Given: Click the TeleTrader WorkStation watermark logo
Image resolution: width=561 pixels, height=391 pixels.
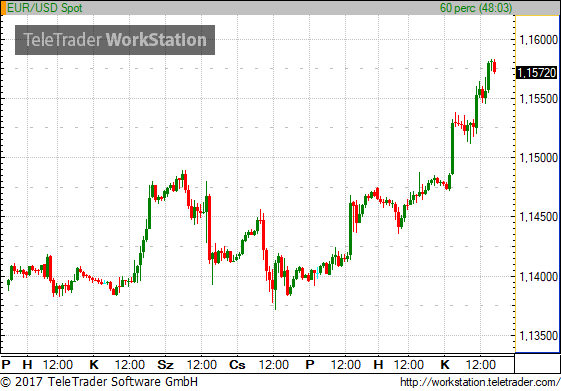Looking at the screenshot, I should [115, 40].
